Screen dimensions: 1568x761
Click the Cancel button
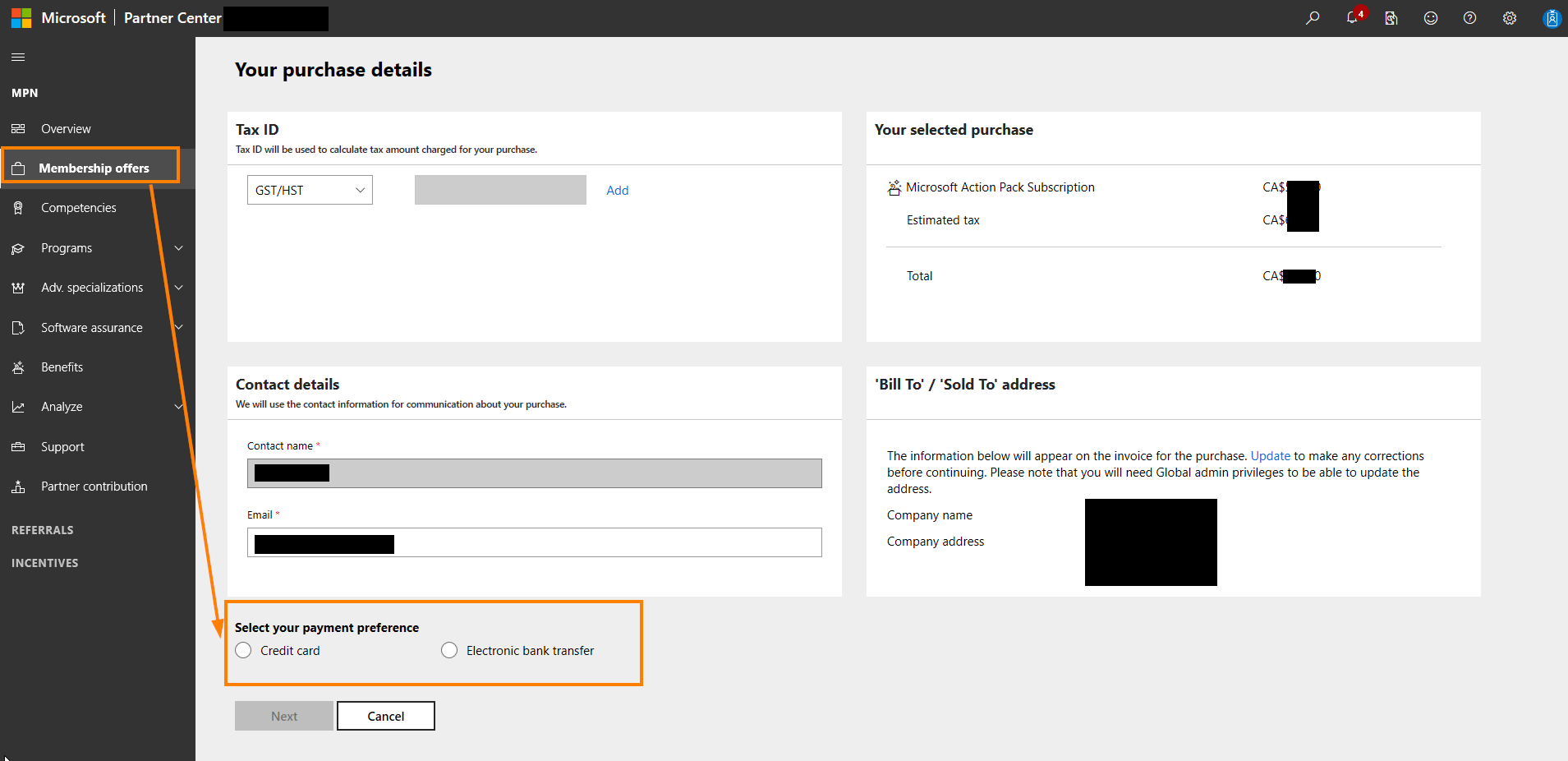[386, 716]
